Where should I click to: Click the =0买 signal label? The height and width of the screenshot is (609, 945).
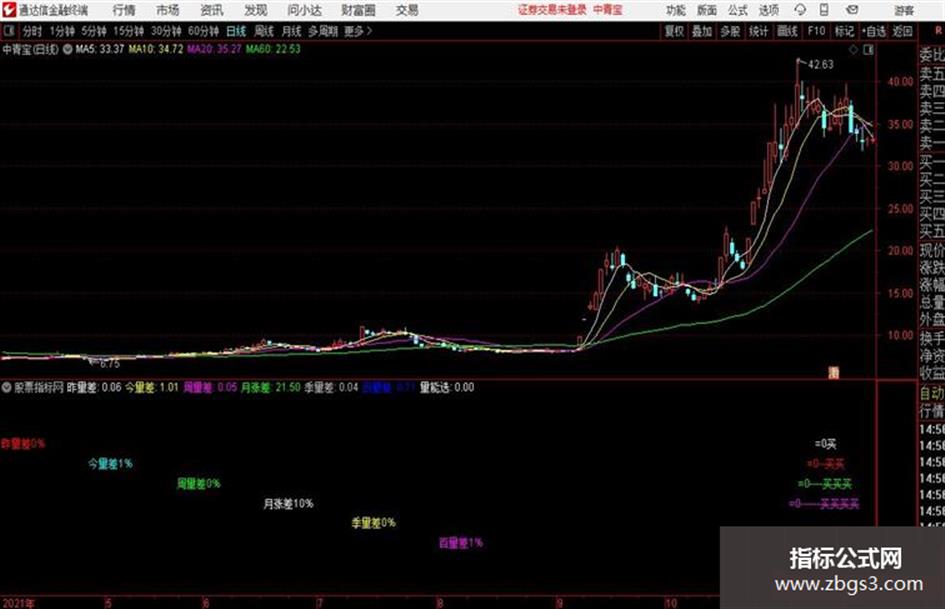[x=826, y=444]
